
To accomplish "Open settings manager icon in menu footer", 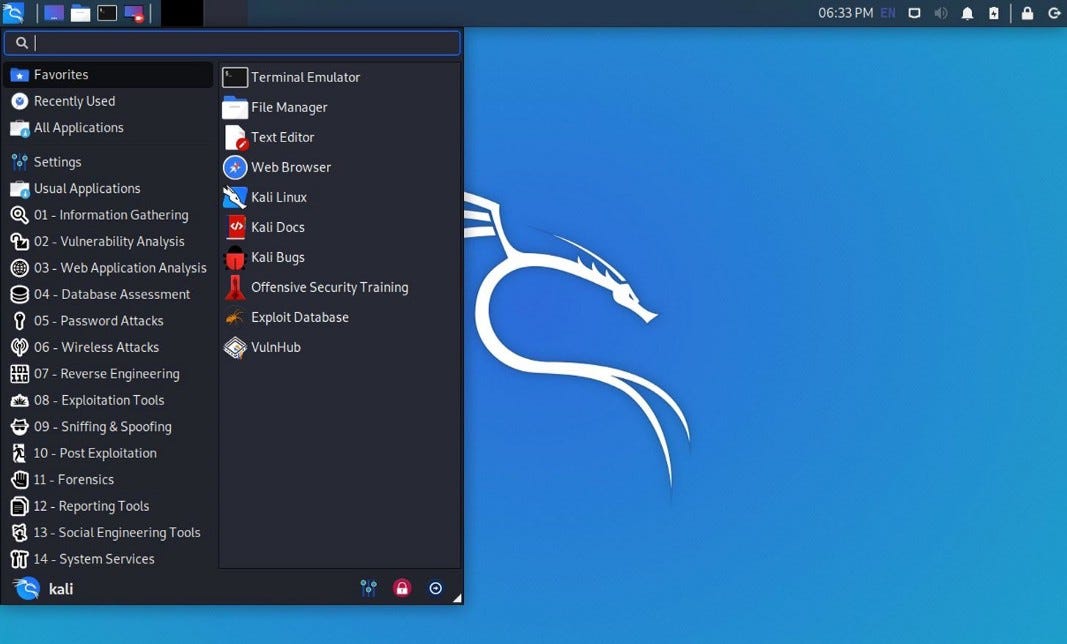I will [x=368, y=588].
